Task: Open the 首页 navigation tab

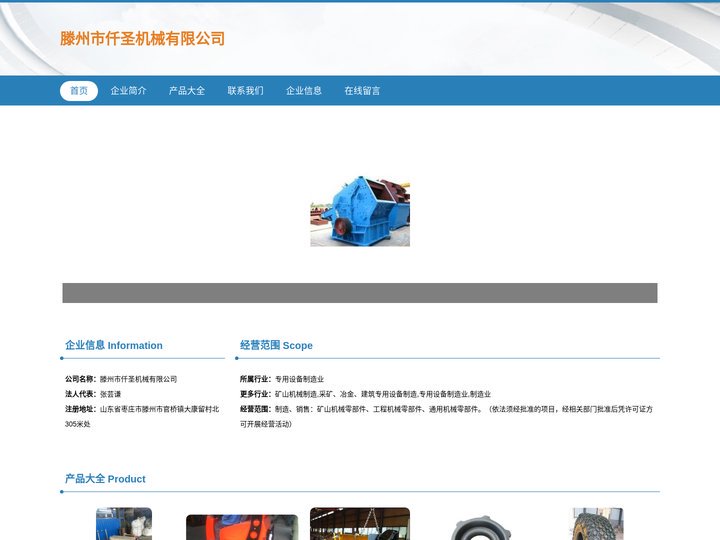Action: click(x=79, y=91)
